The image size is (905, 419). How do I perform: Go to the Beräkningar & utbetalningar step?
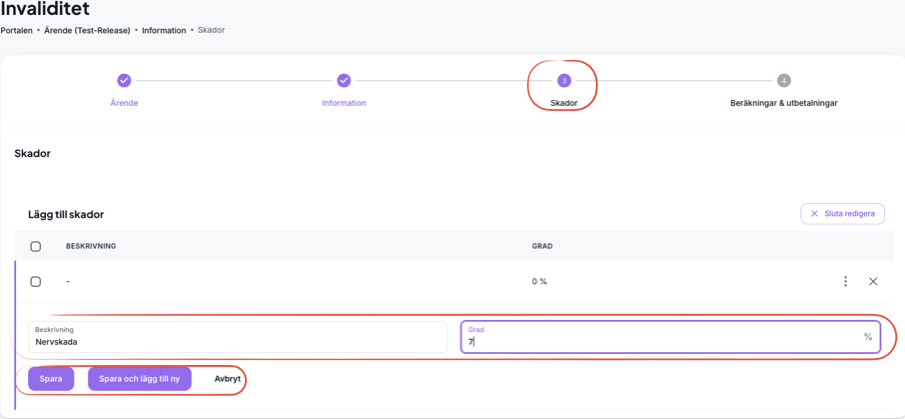[784, 103]
